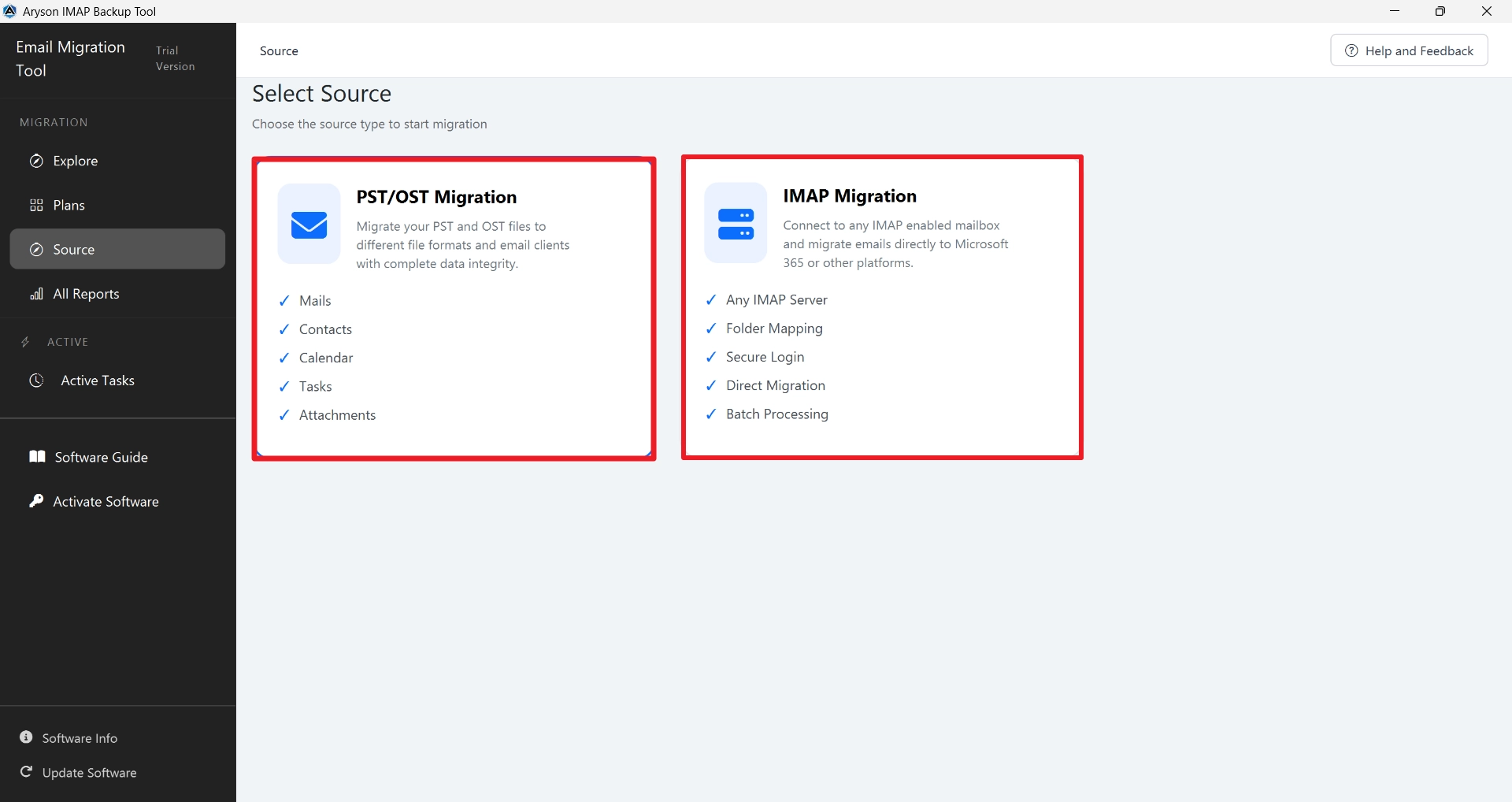Click the Plans grid icon

coord(36,206)
